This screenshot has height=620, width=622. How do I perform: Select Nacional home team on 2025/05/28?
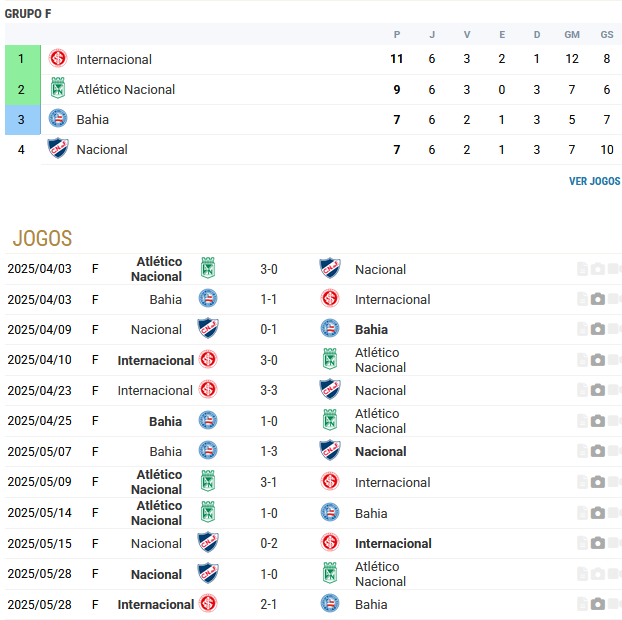pos(156,574)
